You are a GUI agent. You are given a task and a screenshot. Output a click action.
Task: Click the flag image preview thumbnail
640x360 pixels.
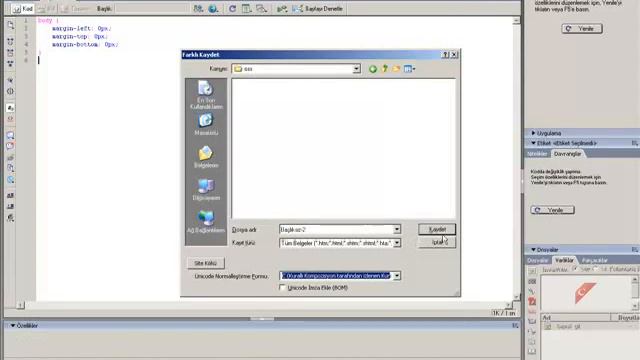(585, 292)
